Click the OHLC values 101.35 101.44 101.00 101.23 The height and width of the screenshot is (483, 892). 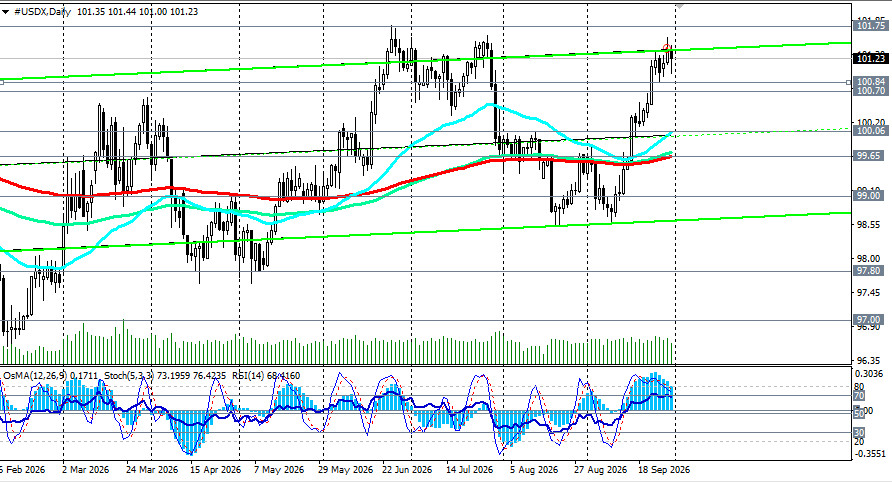[137, 11]
